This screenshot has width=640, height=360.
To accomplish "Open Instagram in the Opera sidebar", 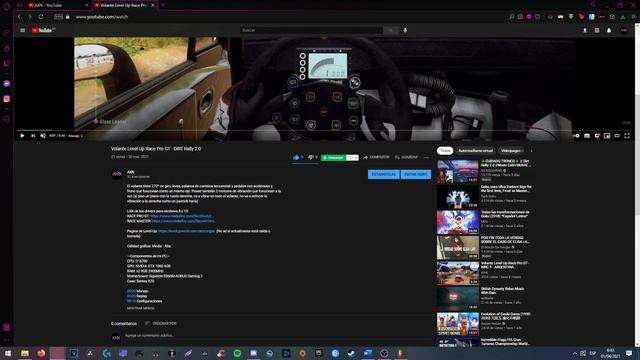I will [x=7, y=99].
